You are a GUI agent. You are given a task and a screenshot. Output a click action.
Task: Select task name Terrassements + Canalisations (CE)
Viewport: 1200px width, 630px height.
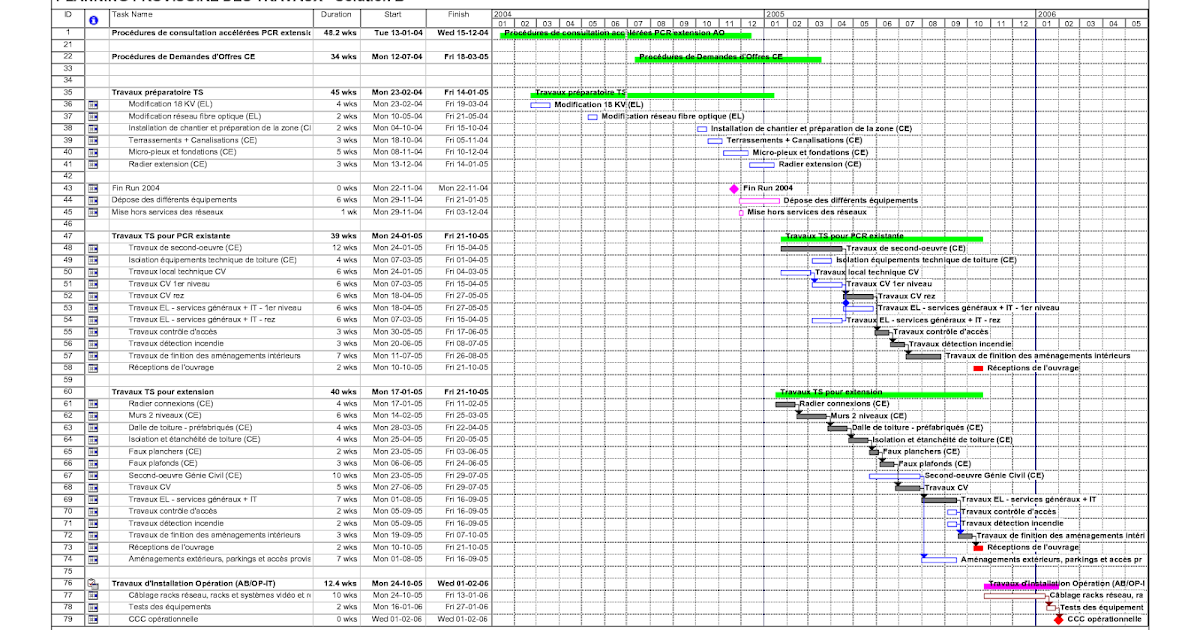point(193,140)
